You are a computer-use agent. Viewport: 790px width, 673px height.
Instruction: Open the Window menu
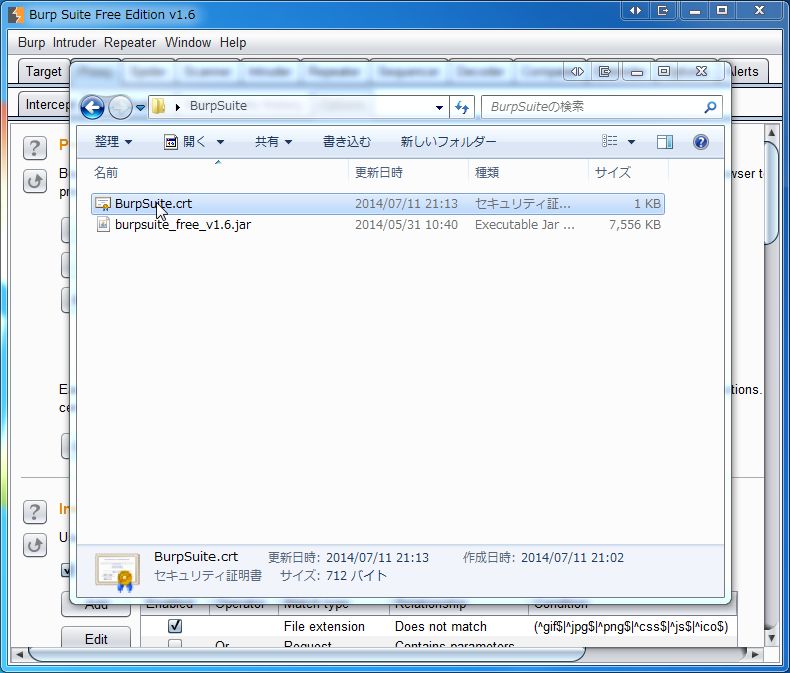(188, 42)
